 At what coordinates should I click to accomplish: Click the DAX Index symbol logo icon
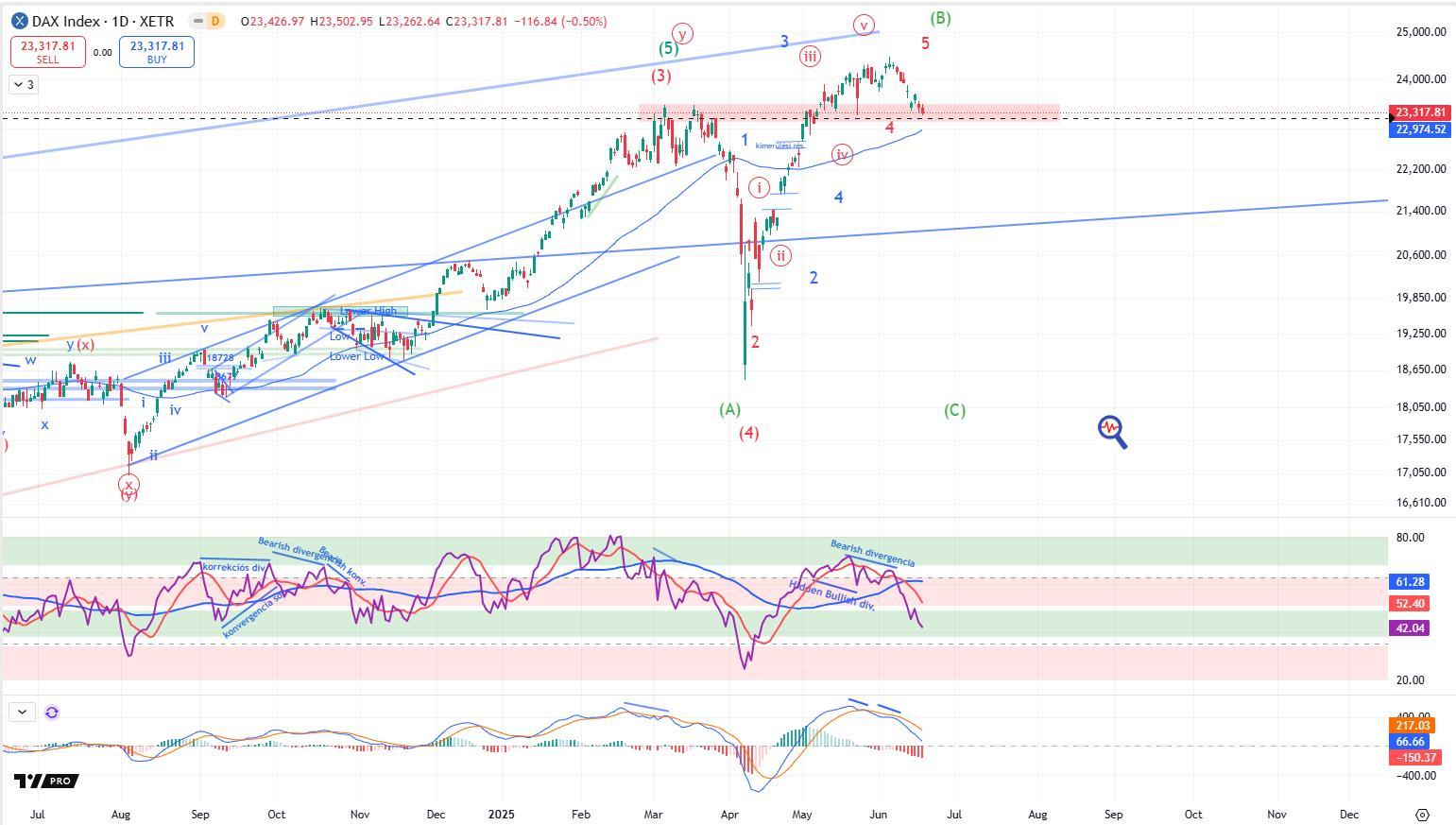19,21
